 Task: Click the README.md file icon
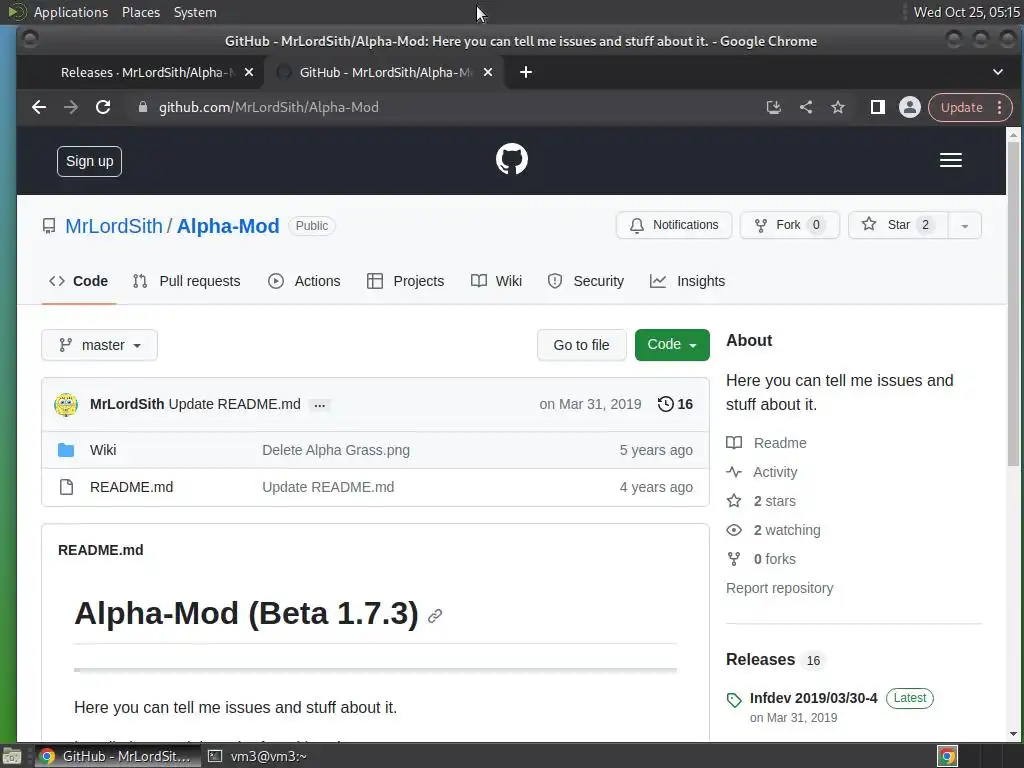(x=66, y=487)
